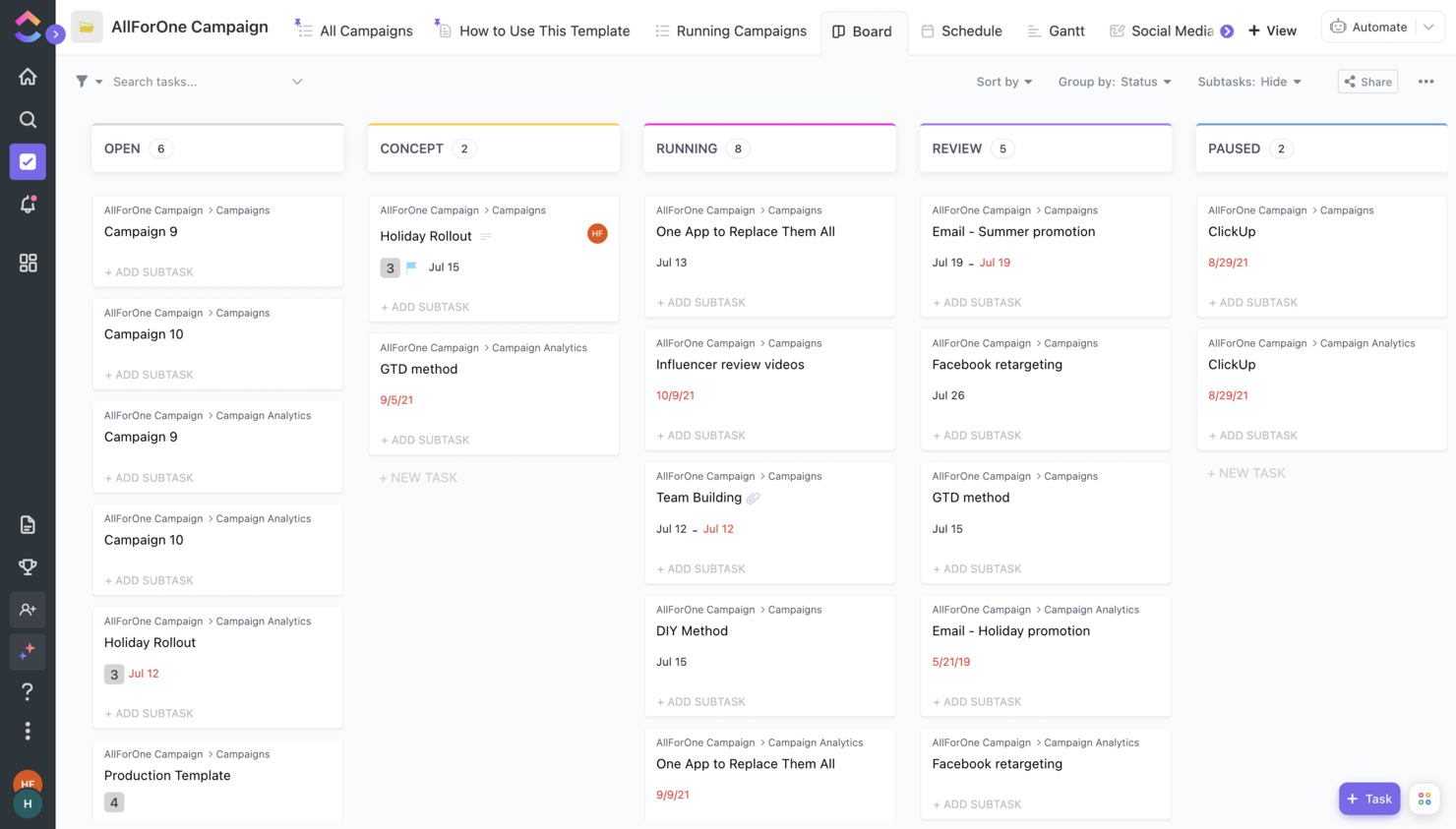Screen dimensions: 1456x829
Task: Switch to All Campaigns view
Action: pos(354,30)
